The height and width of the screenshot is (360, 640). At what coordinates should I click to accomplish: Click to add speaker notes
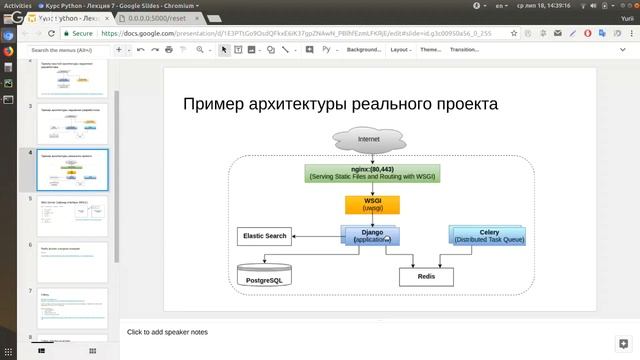click(x=167, y=332)
